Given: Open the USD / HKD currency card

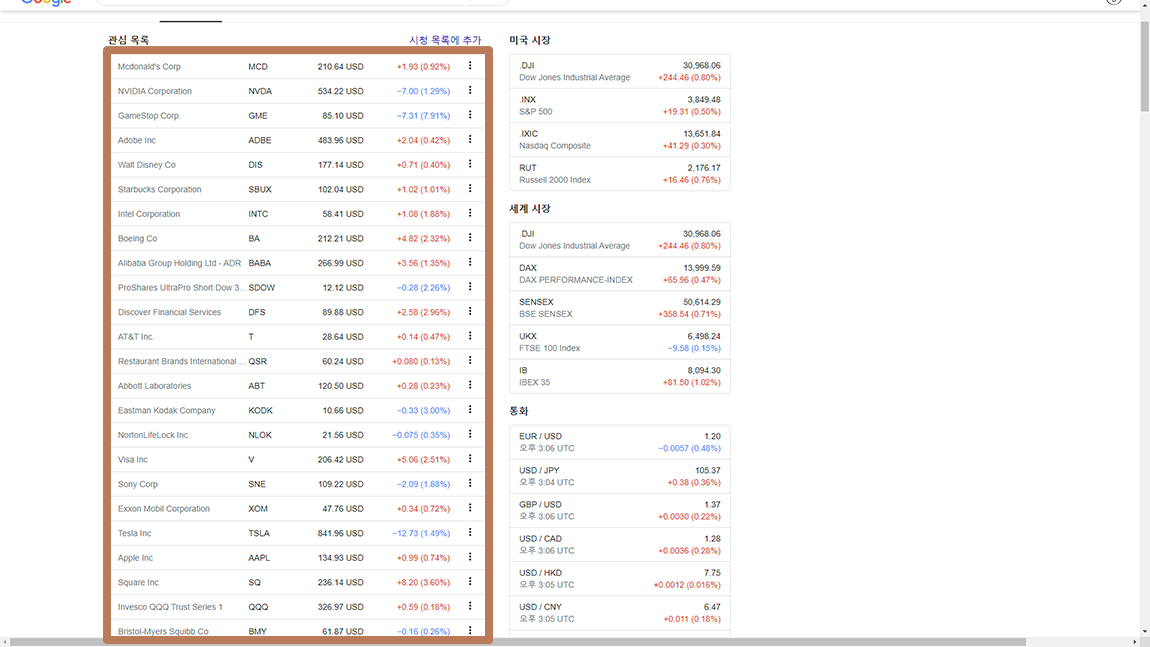Looking at the screenshot, I should 620,579.
